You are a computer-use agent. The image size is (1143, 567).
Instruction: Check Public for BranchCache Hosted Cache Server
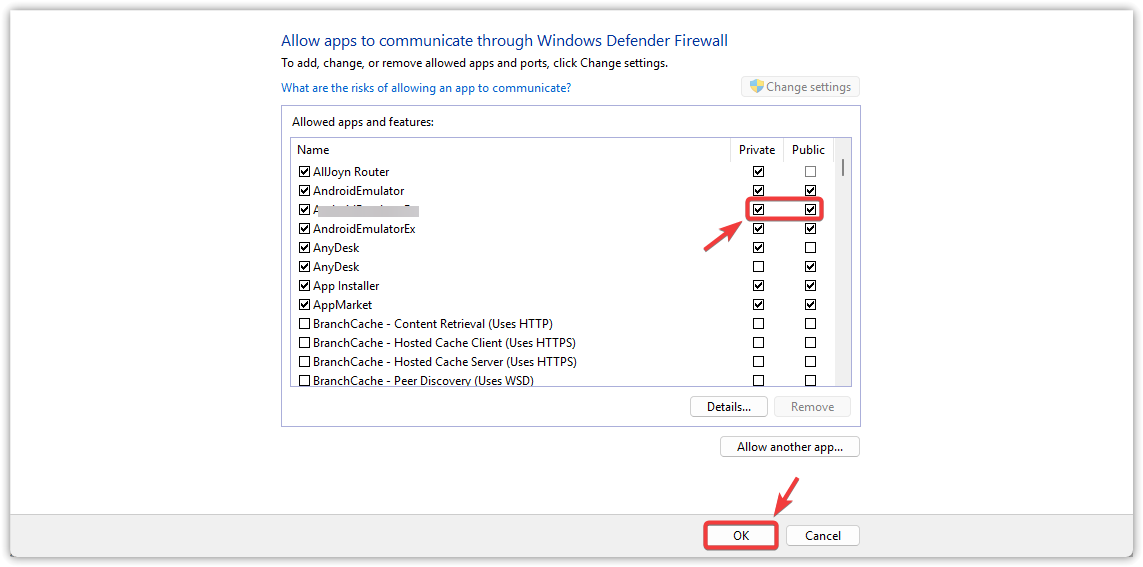coord(810,362)
